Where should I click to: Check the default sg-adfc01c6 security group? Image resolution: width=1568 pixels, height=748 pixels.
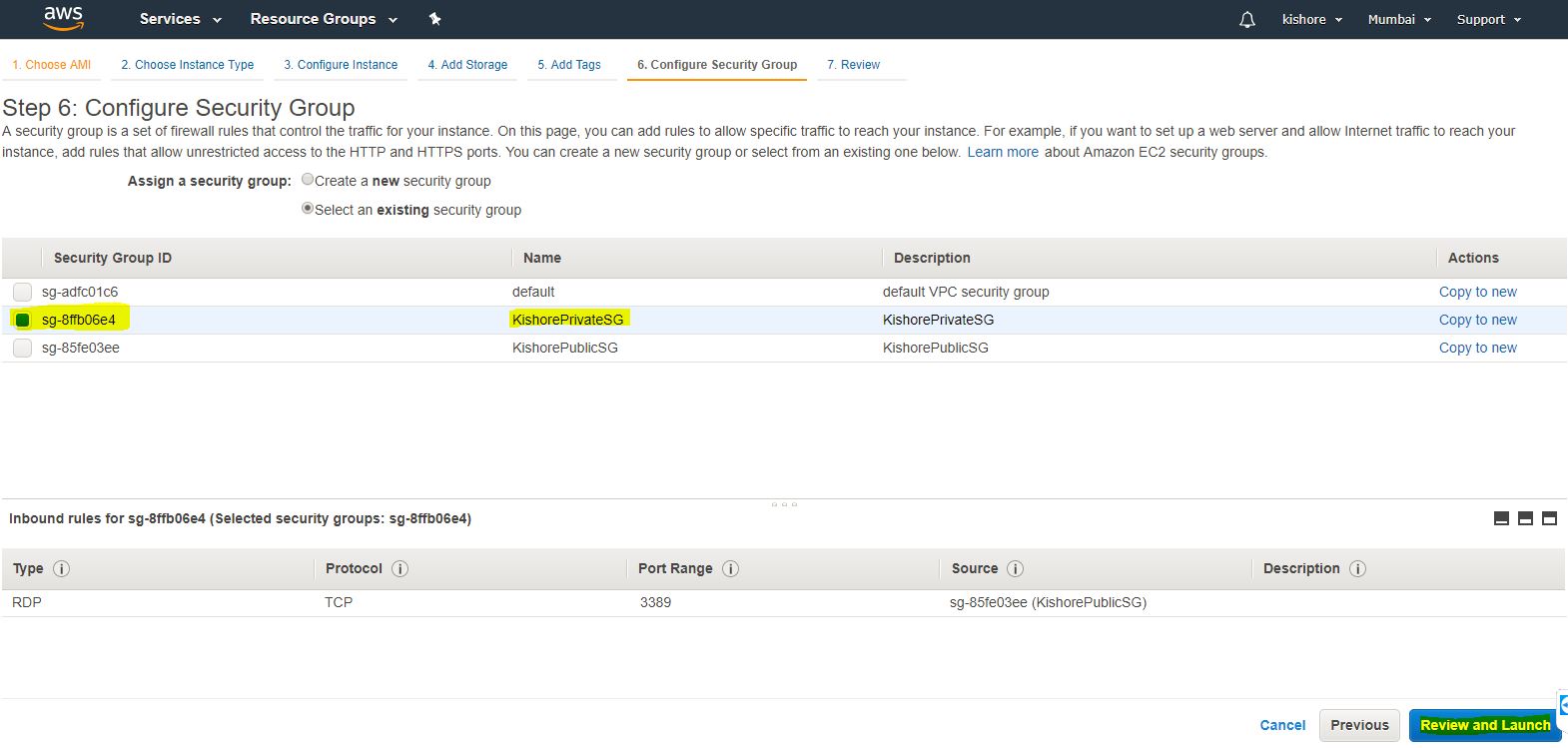[x=22, y=292]
